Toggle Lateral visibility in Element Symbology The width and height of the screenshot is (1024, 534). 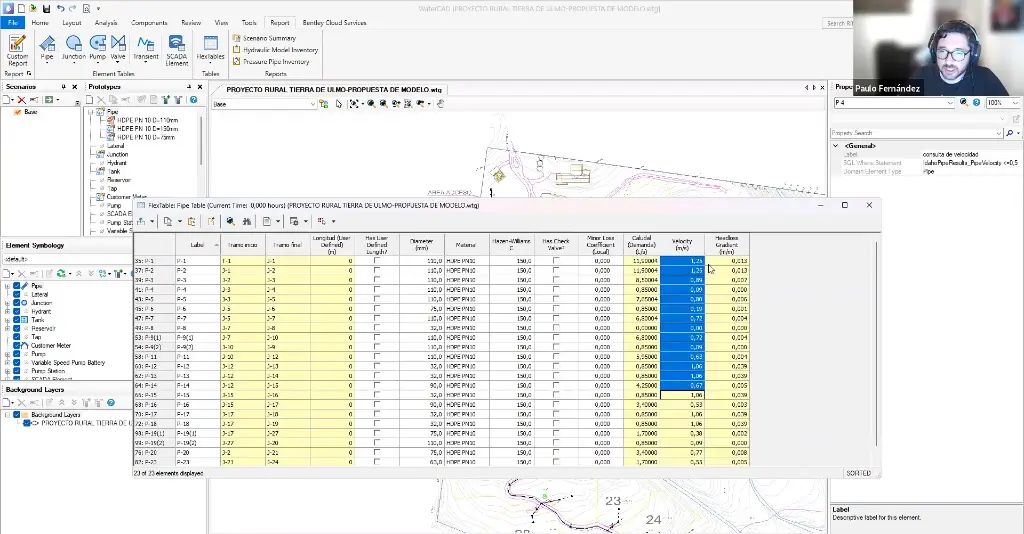(17, 294)
